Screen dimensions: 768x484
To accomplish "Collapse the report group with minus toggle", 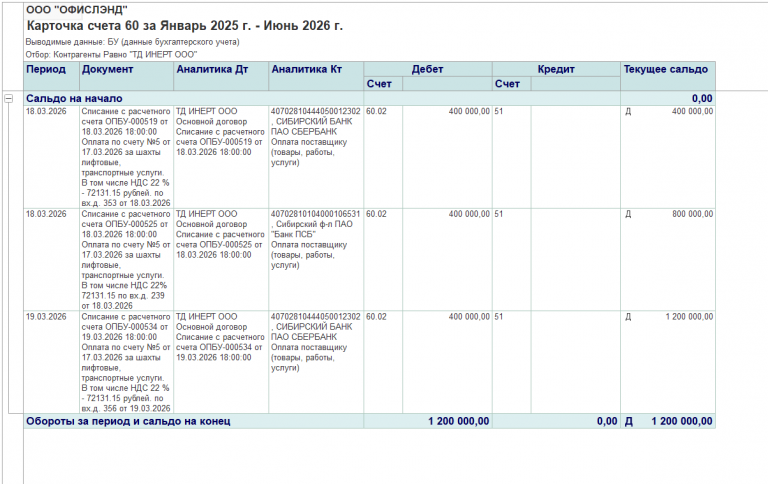I will click(x=8, y=98).
